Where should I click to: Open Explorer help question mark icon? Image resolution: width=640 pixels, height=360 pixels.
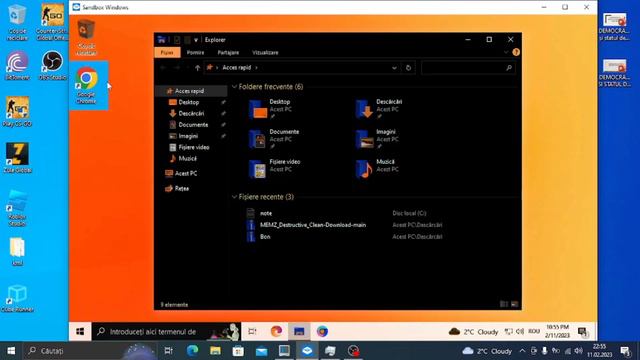point(516,52)
